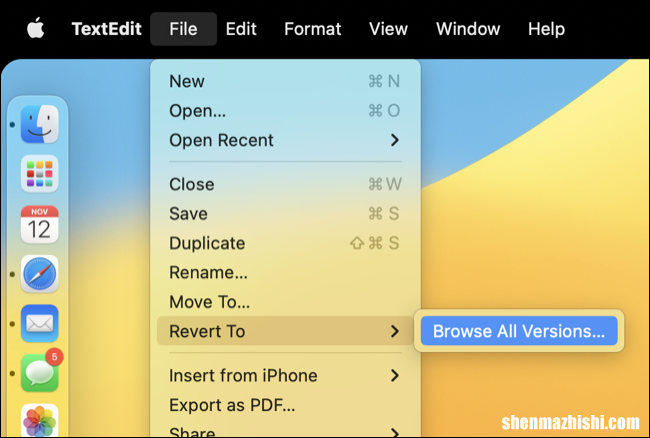The image size is (650, 438).
Task: Choose Browse All Versions…
Action: coord(519,331)
